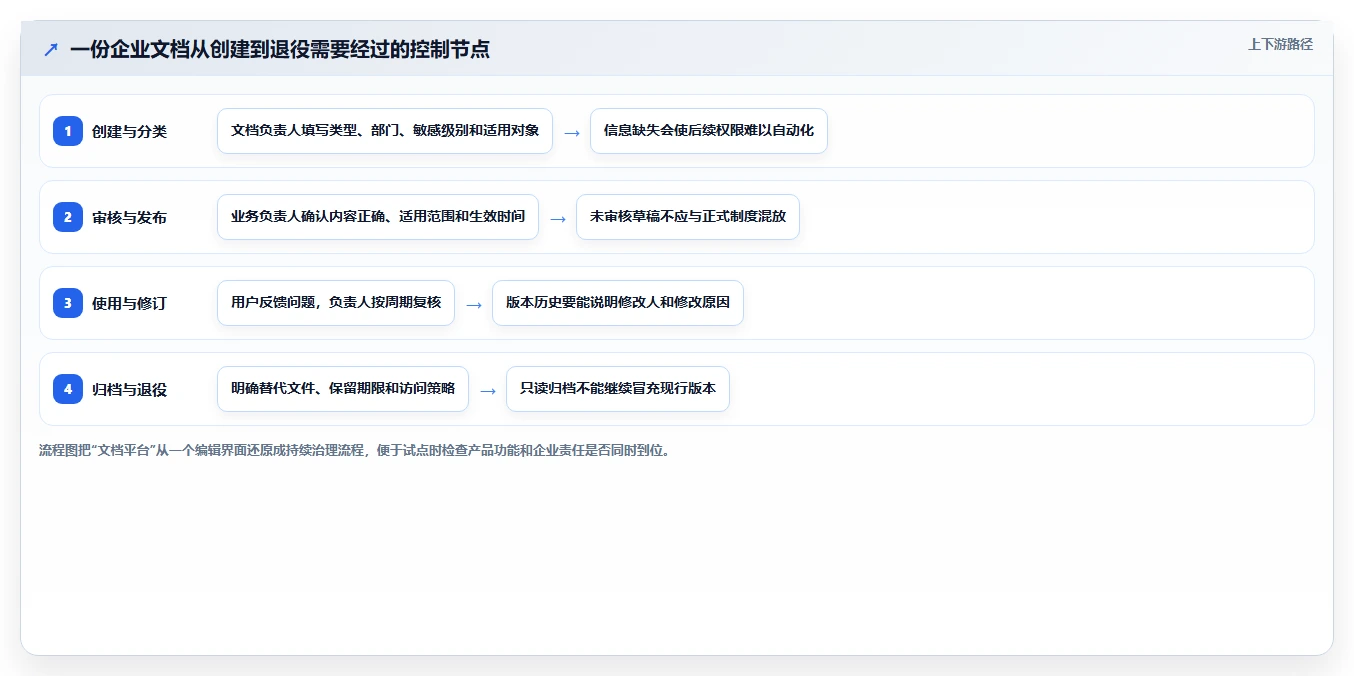Click the arrow in the 归档与退役 row
Viewport: 1354px width, 676px height.
point(488,390)
